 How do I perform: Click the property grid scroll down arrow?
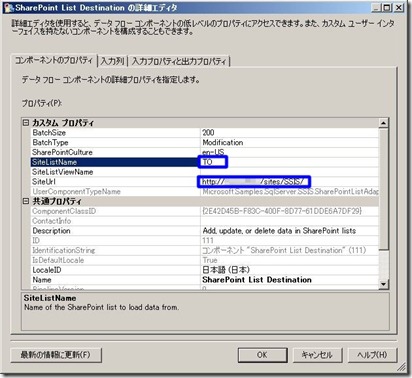pos(384,284)
